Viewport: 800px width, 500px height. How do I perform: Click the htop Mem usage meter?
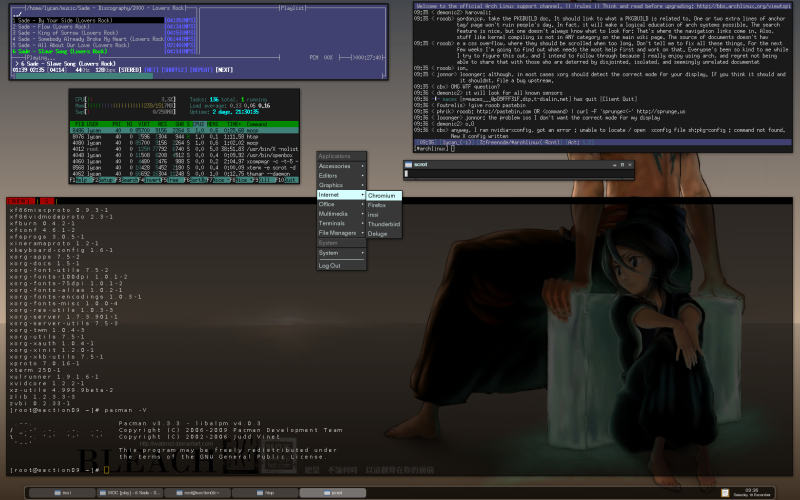coord(125,106)
